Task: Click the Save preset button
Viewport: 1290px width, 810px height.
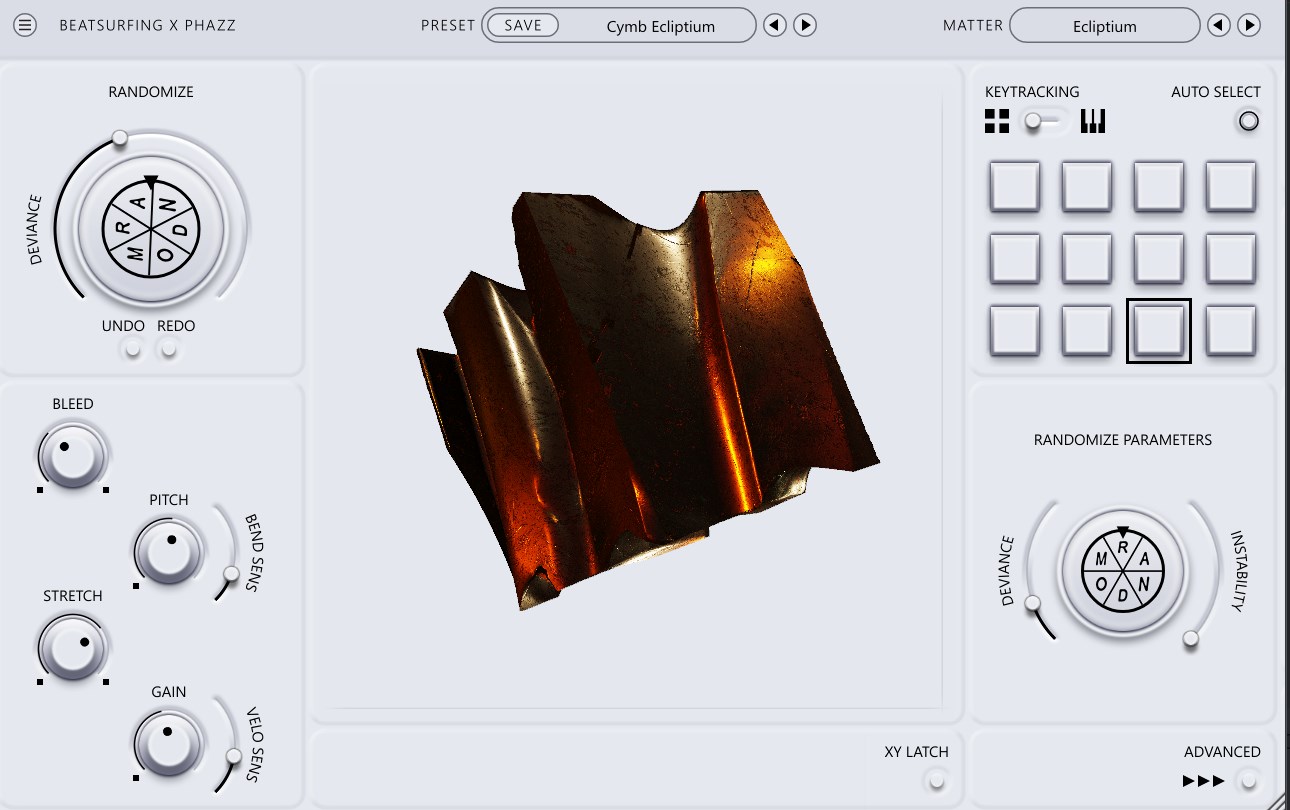Action: (x=523, y=26)
